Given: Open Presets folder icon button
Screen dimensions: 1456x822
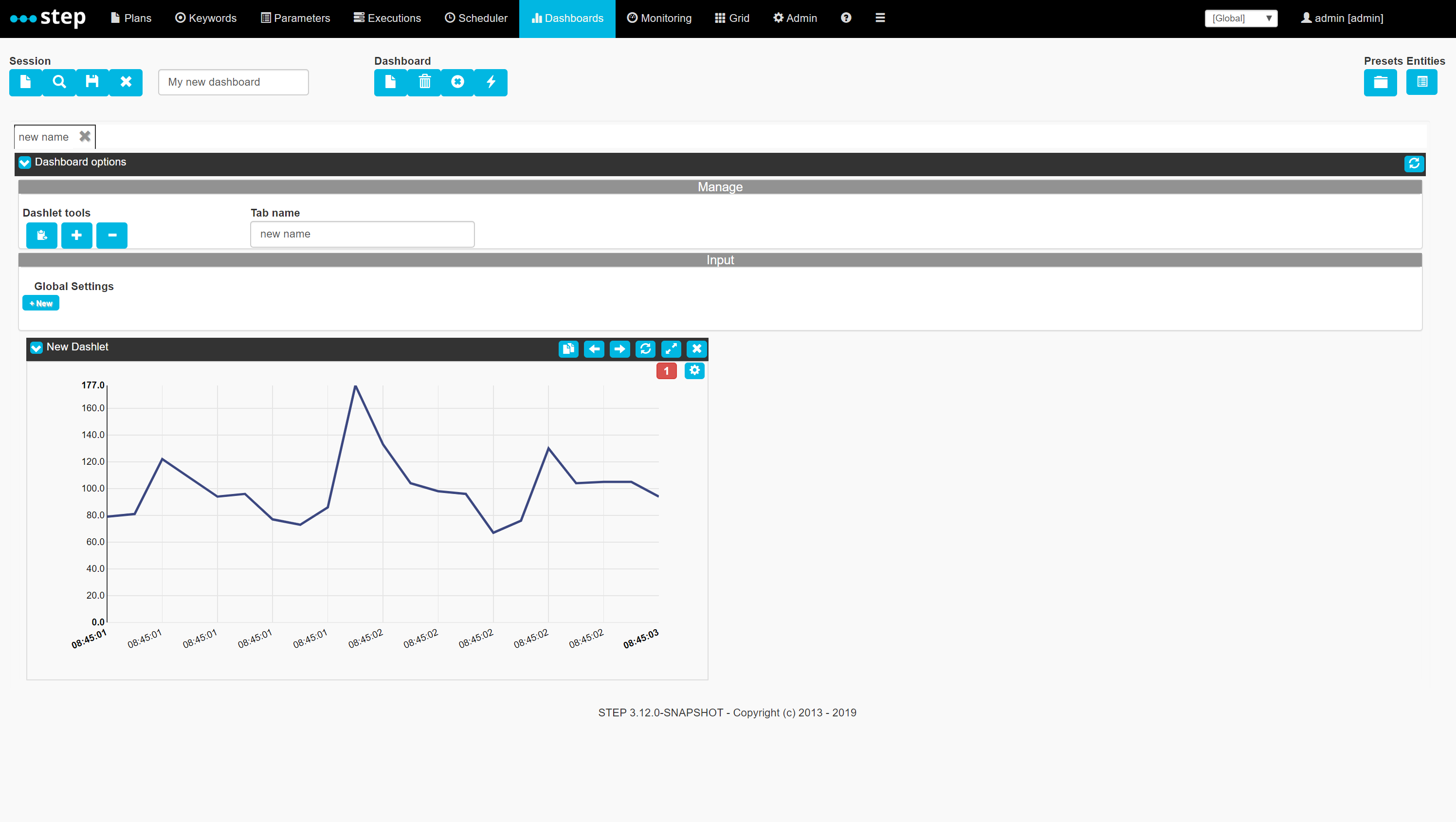Looking at the screenshot, I should pos(1380,83).
